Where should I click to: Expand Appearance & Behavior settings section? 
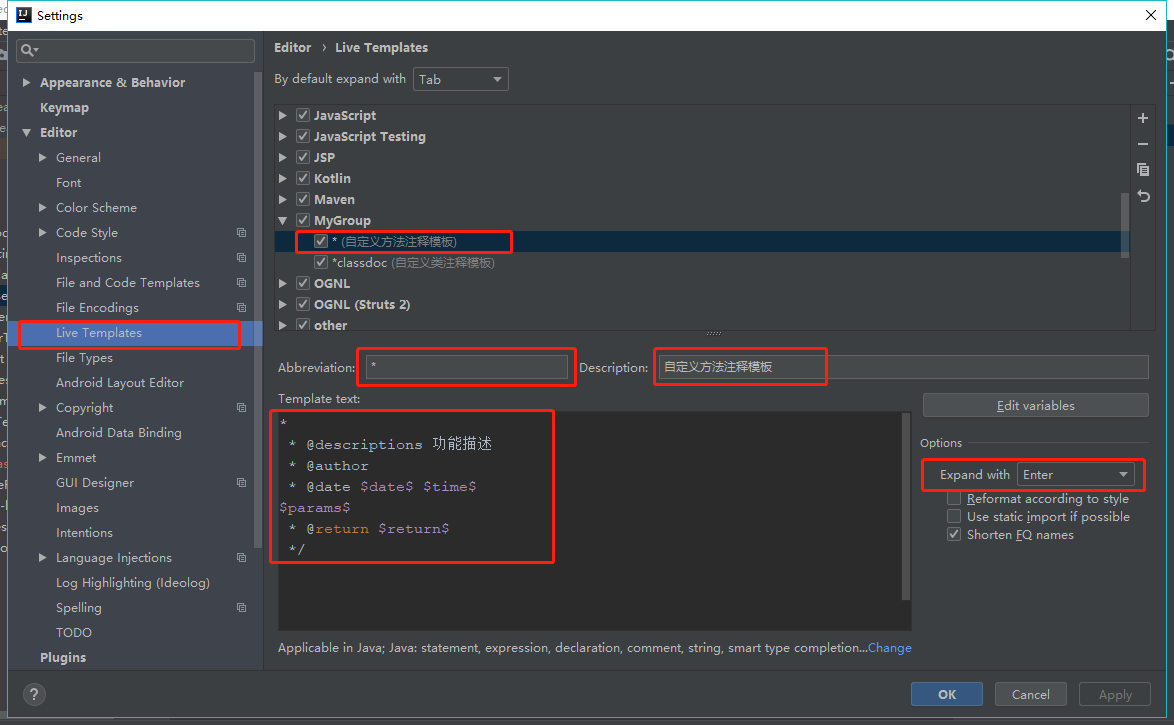tap(26, 82)
